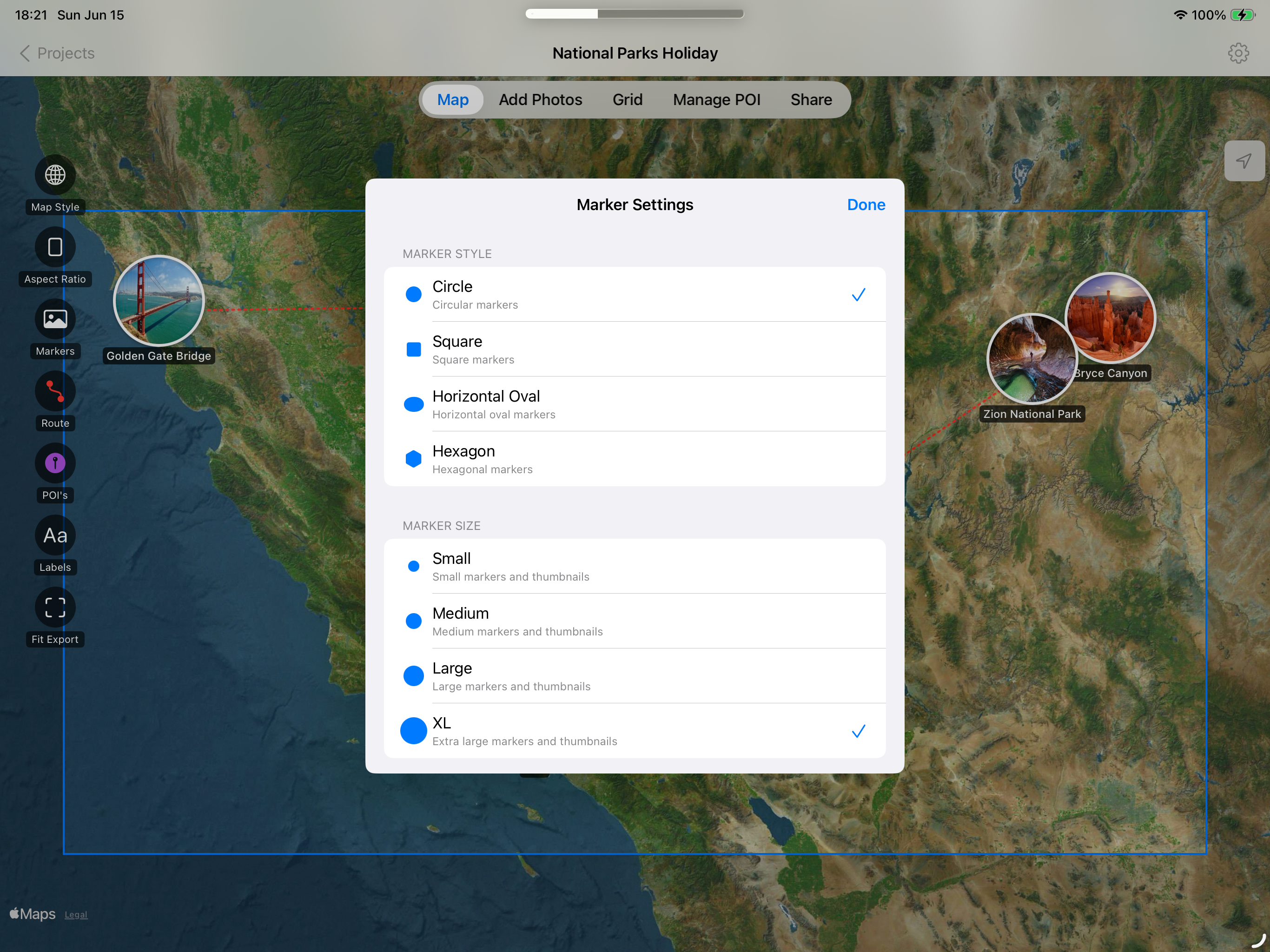This screenshot has height=952, width=1270.
Task: Tap the Fit Export tool
Action: coord(55,607)
